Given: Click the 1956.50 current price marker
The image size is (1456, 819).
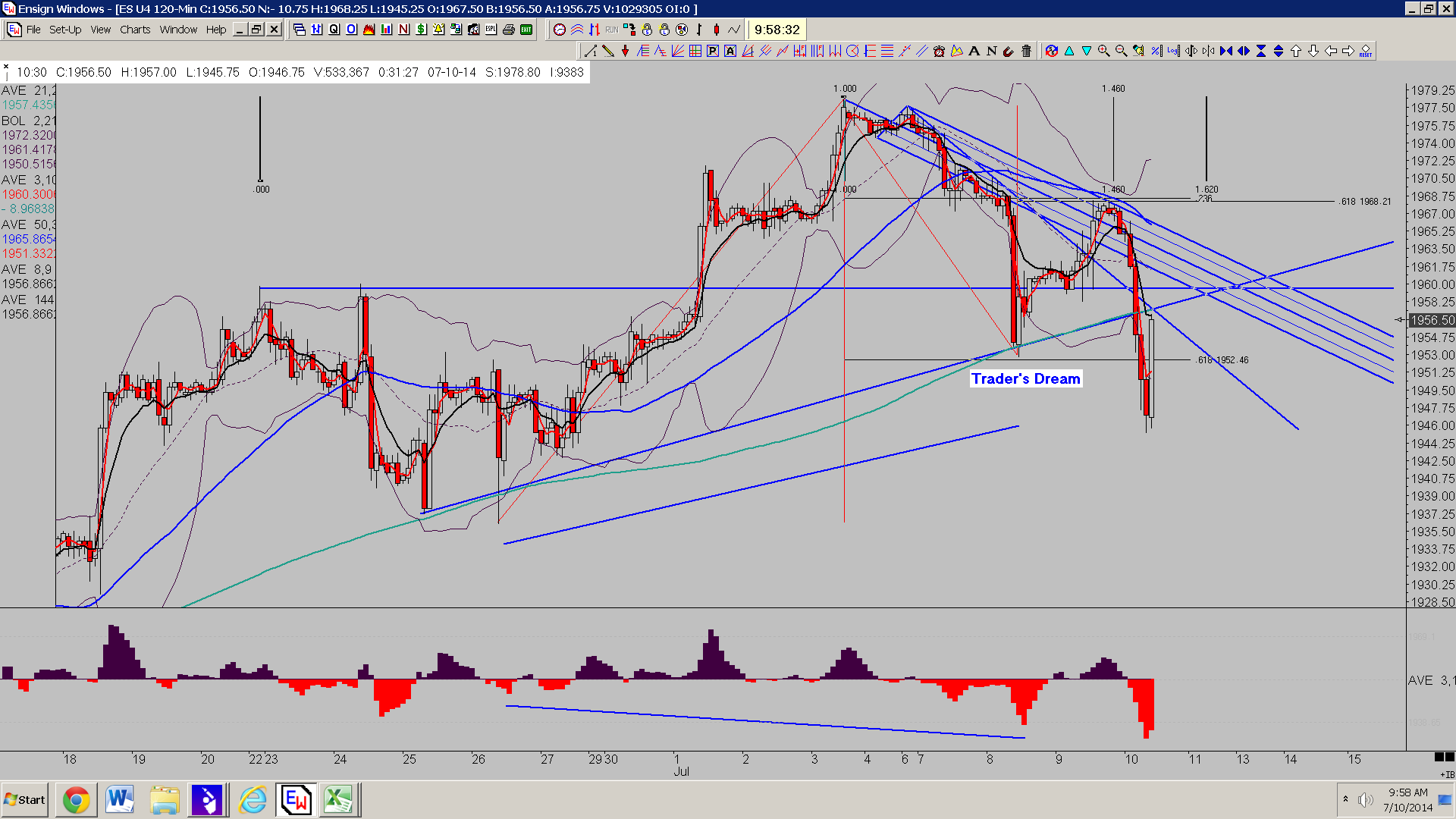Looking at the screenshot, I should click(1432, 320).
